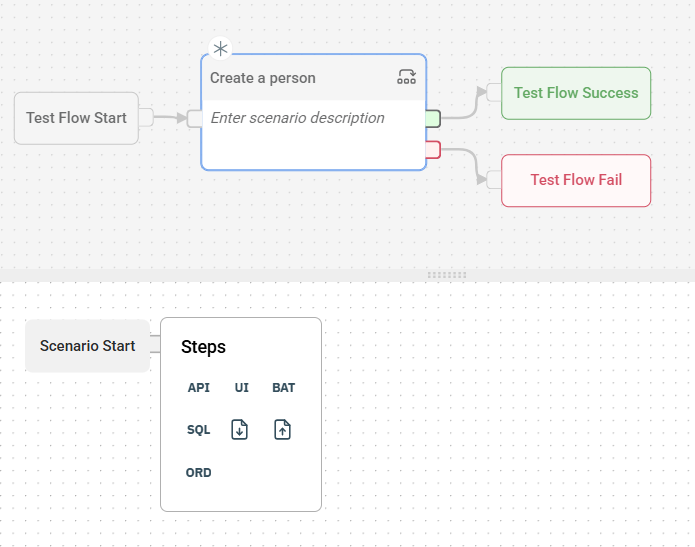Select the Test Flow Success node

tap(576, 93)
